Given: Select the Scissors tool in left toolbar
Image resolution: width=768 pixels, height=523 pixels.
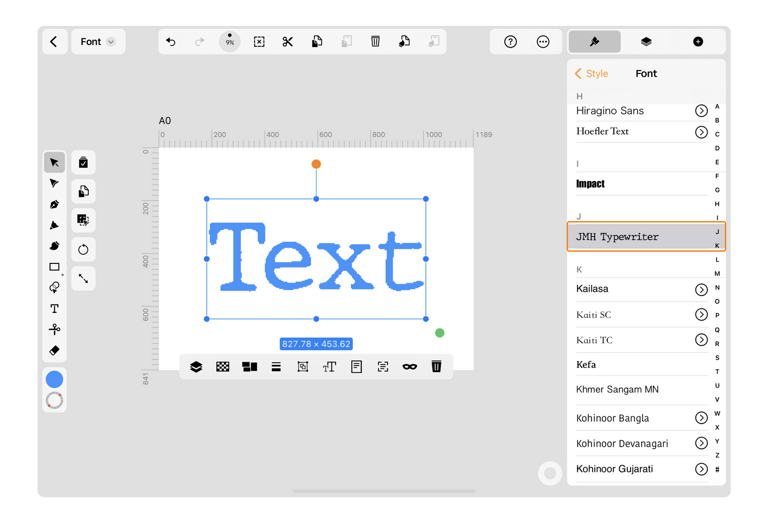Looking at the screenshot, I should point(54,329).
